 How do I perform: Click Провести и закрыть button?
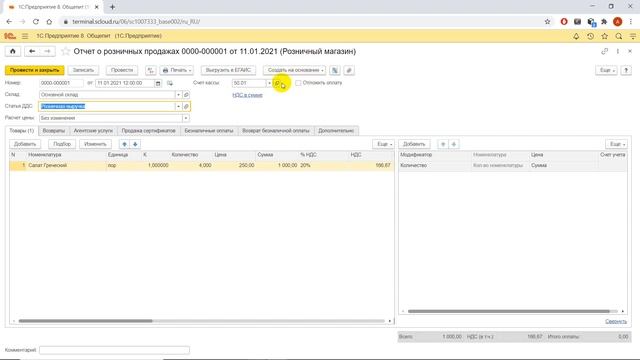[35, 70]
